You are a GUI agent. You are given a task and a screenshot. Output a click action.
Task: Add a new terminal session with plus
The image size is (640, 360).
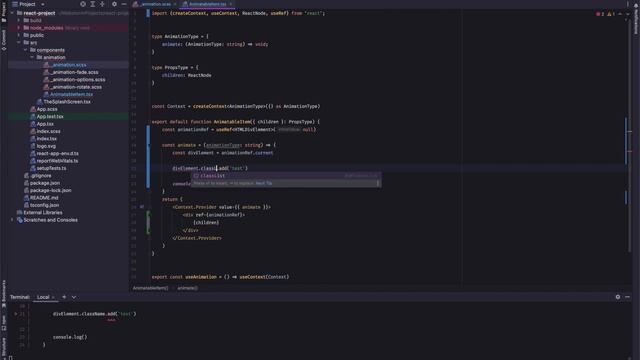64,297
